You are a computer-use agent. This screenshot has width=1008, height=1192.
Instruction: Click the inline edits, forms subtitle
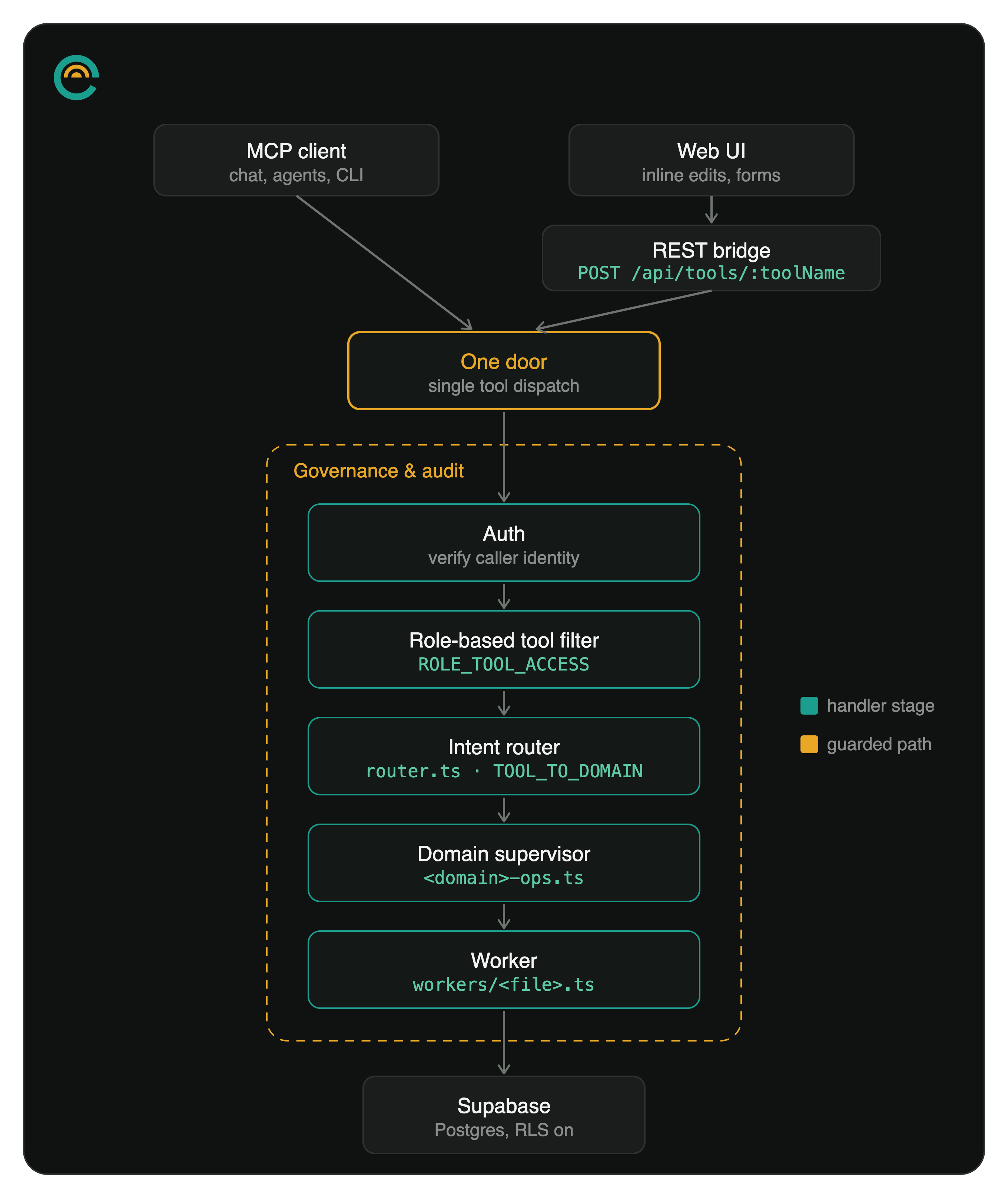(711, 175)
